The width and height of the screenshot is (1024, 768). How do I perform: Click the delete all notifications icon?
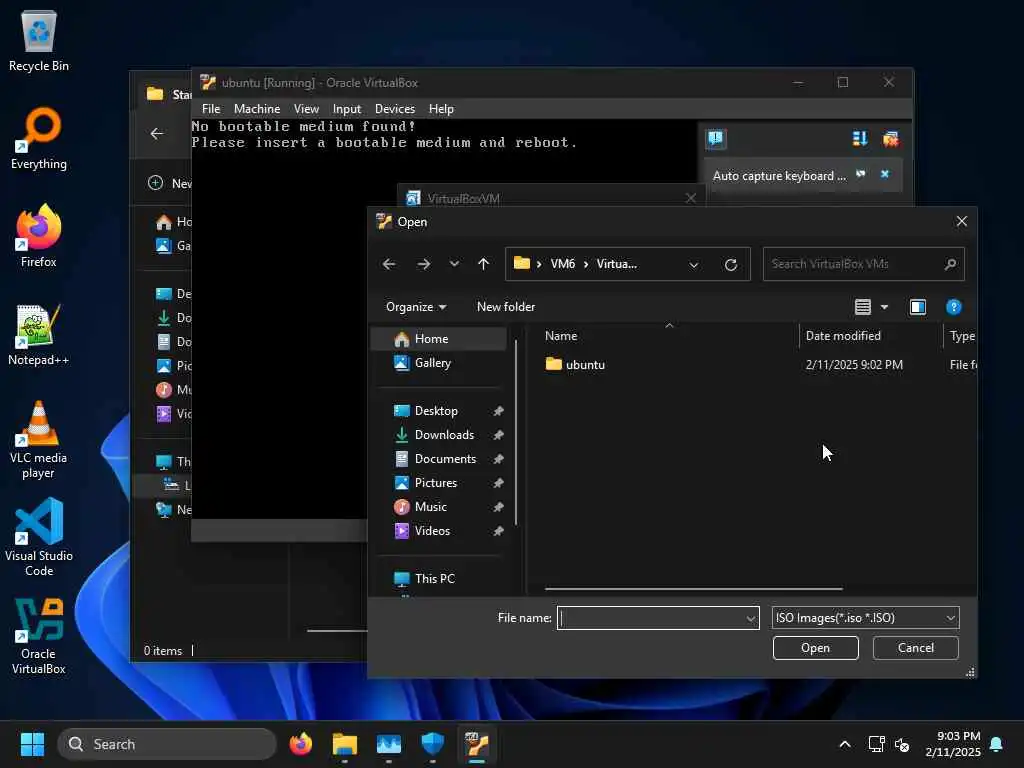[x=891, y=138]
